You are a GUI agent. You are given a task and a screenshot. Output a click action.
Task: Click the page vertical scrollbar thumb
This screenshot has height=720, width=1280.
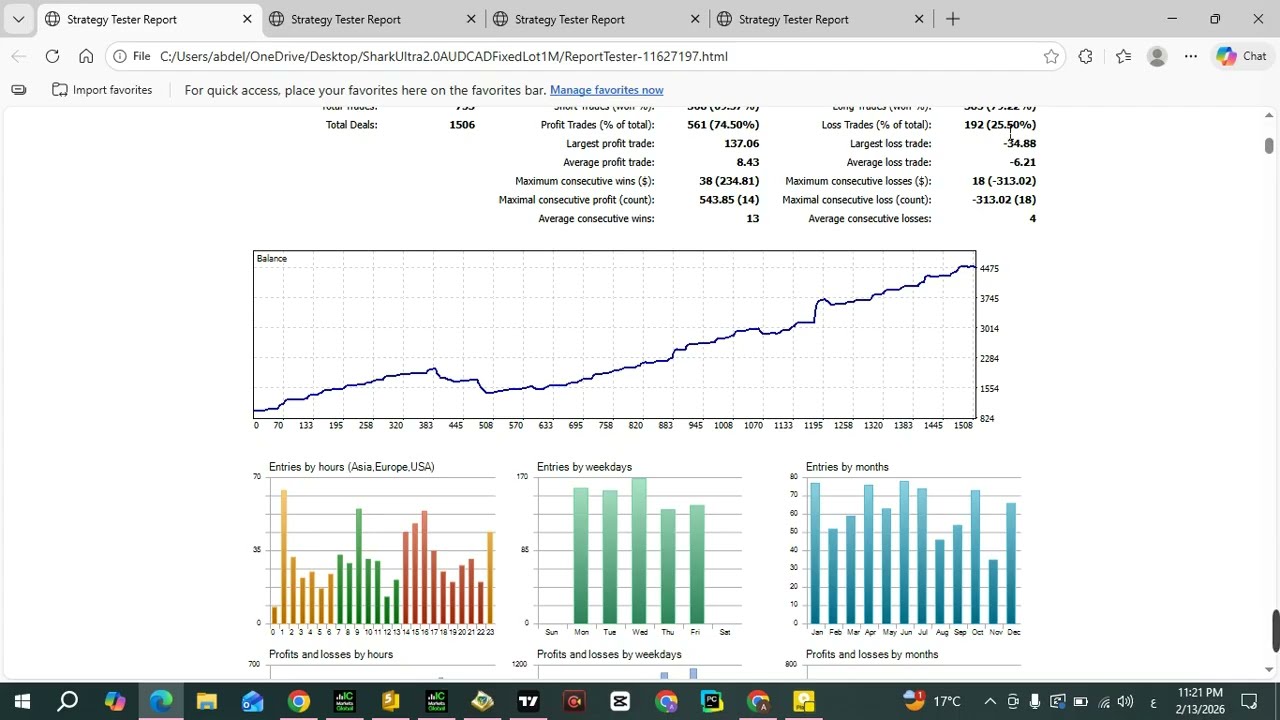[x=1269, y=145]
